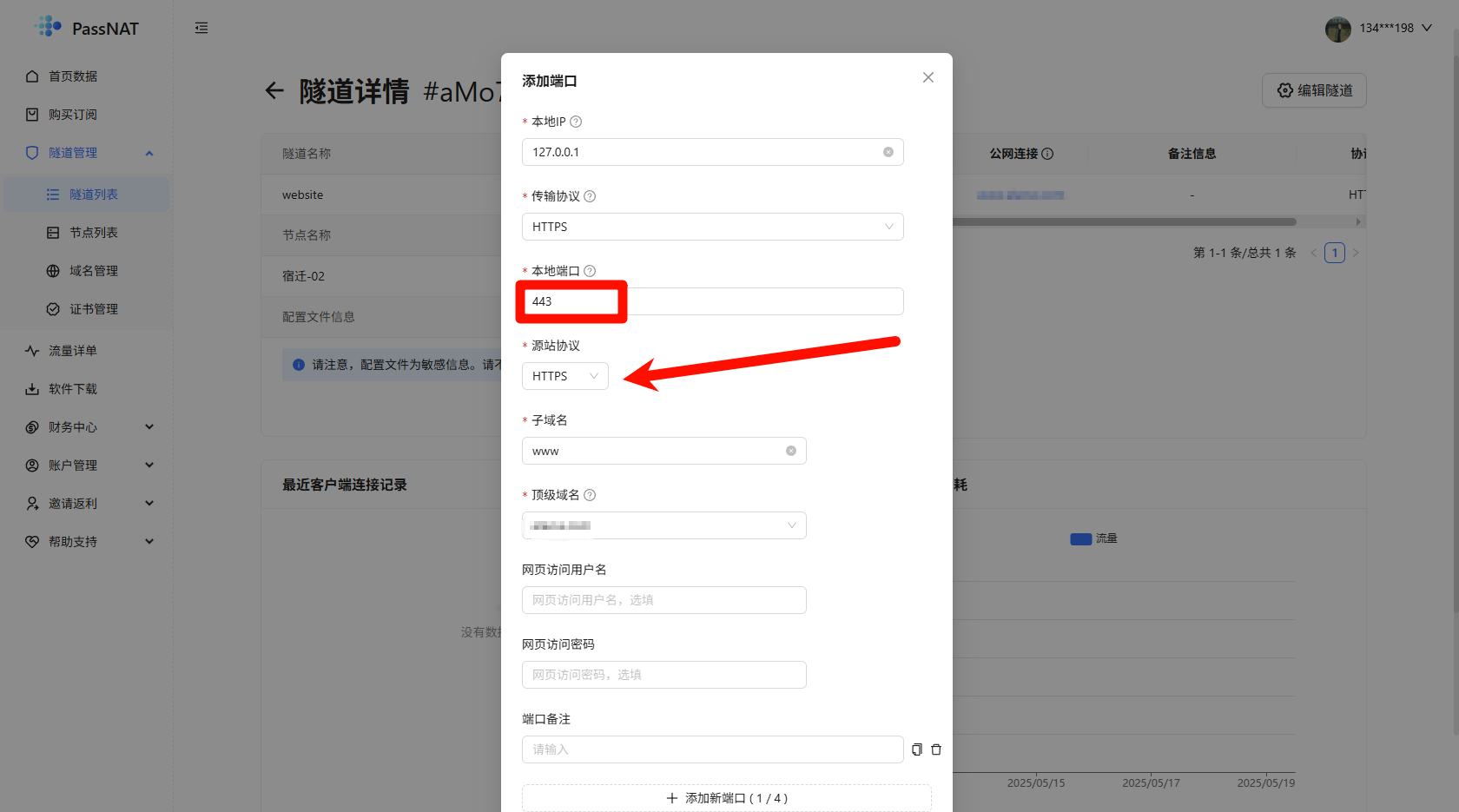Screen dimensions: 1459x812
Task: Clear the 本地IP field with the clear icon
Action: [x=888, y=152]
